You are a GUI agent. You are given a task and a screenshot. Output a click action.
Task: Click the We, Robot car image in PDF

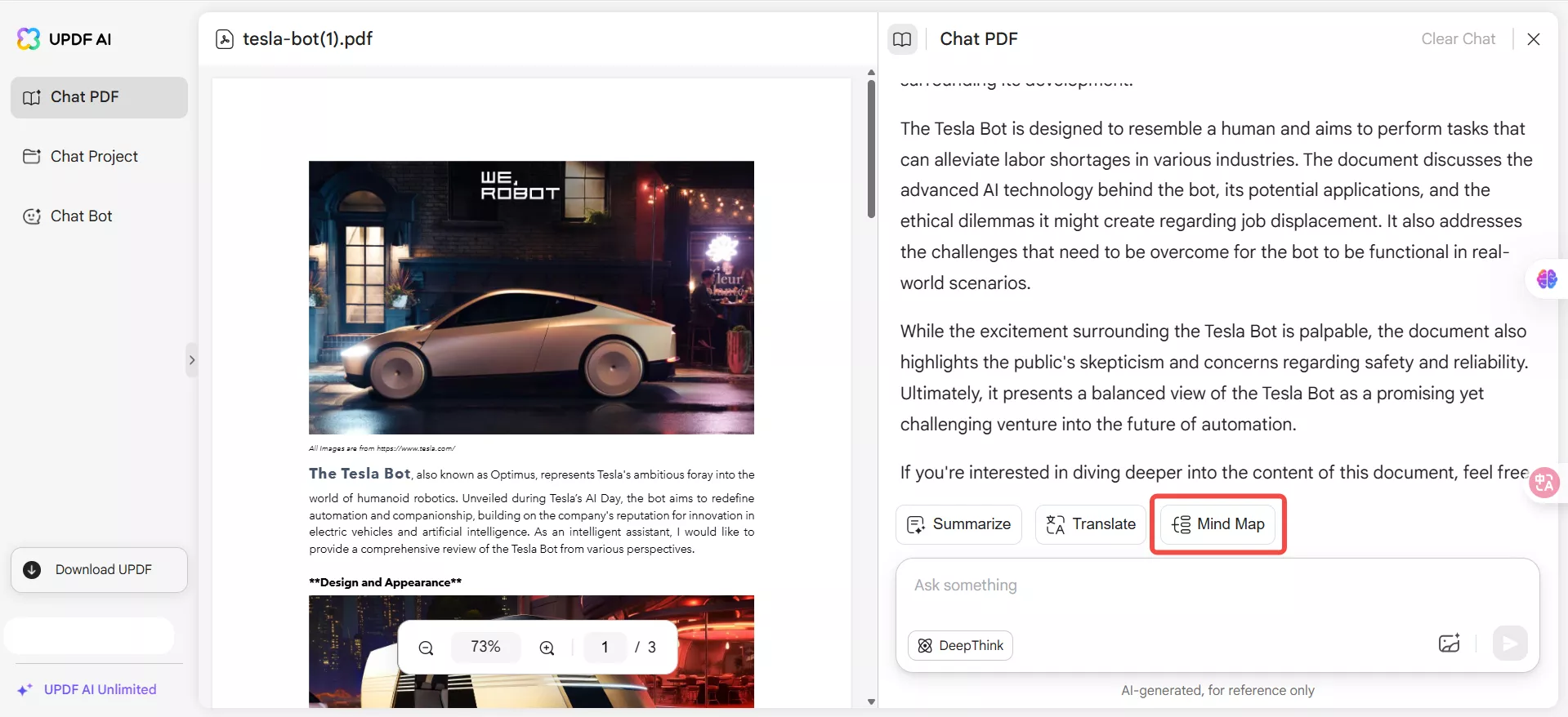(x=531, y=297)
